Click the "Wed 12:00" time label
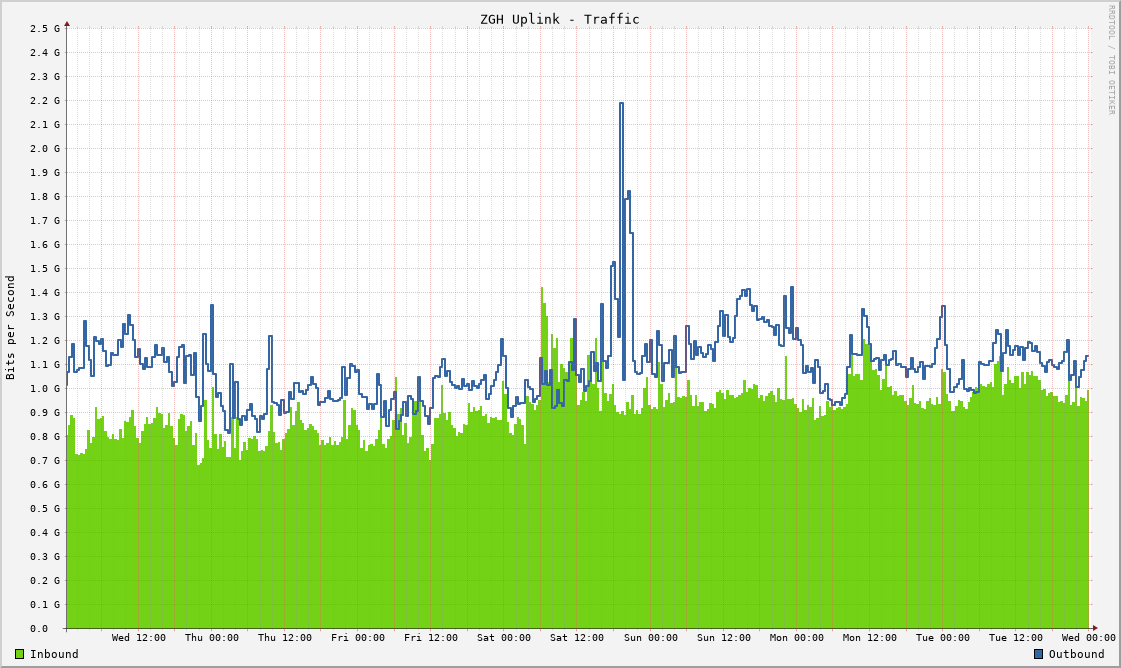The width and height of the screenshot is (1121, 668). (x=139, y=637)
